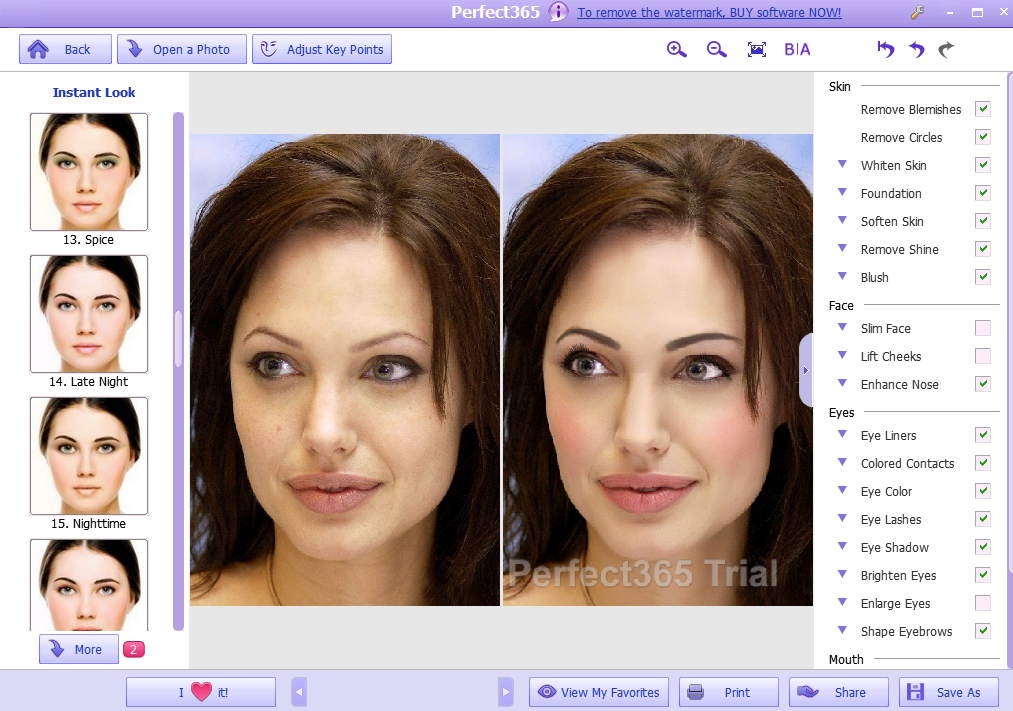
Task: Expand the Remove Shine options triangle
Action: [x=842, y=248]
